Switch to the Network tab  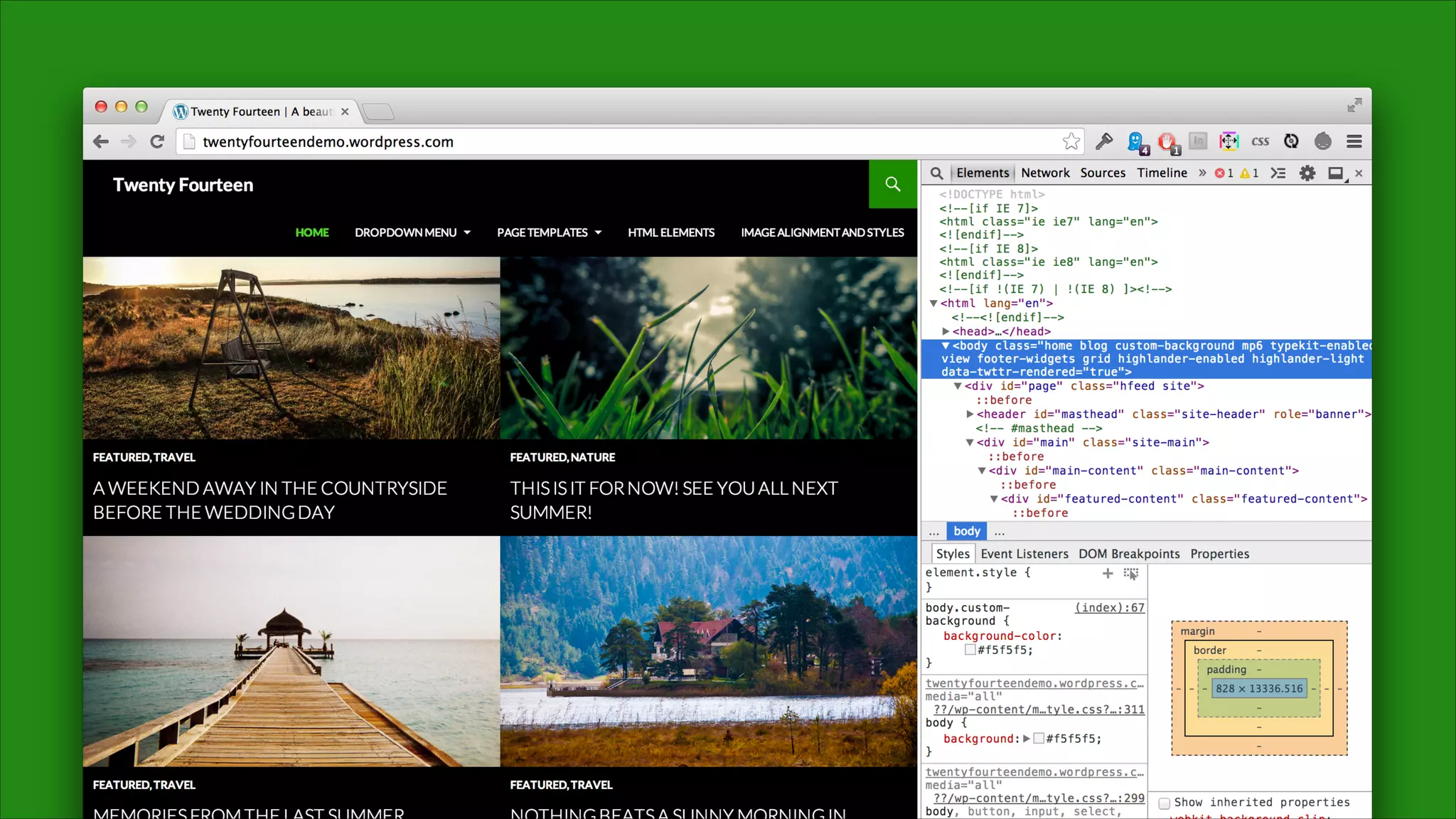[x=1044, y=173]
